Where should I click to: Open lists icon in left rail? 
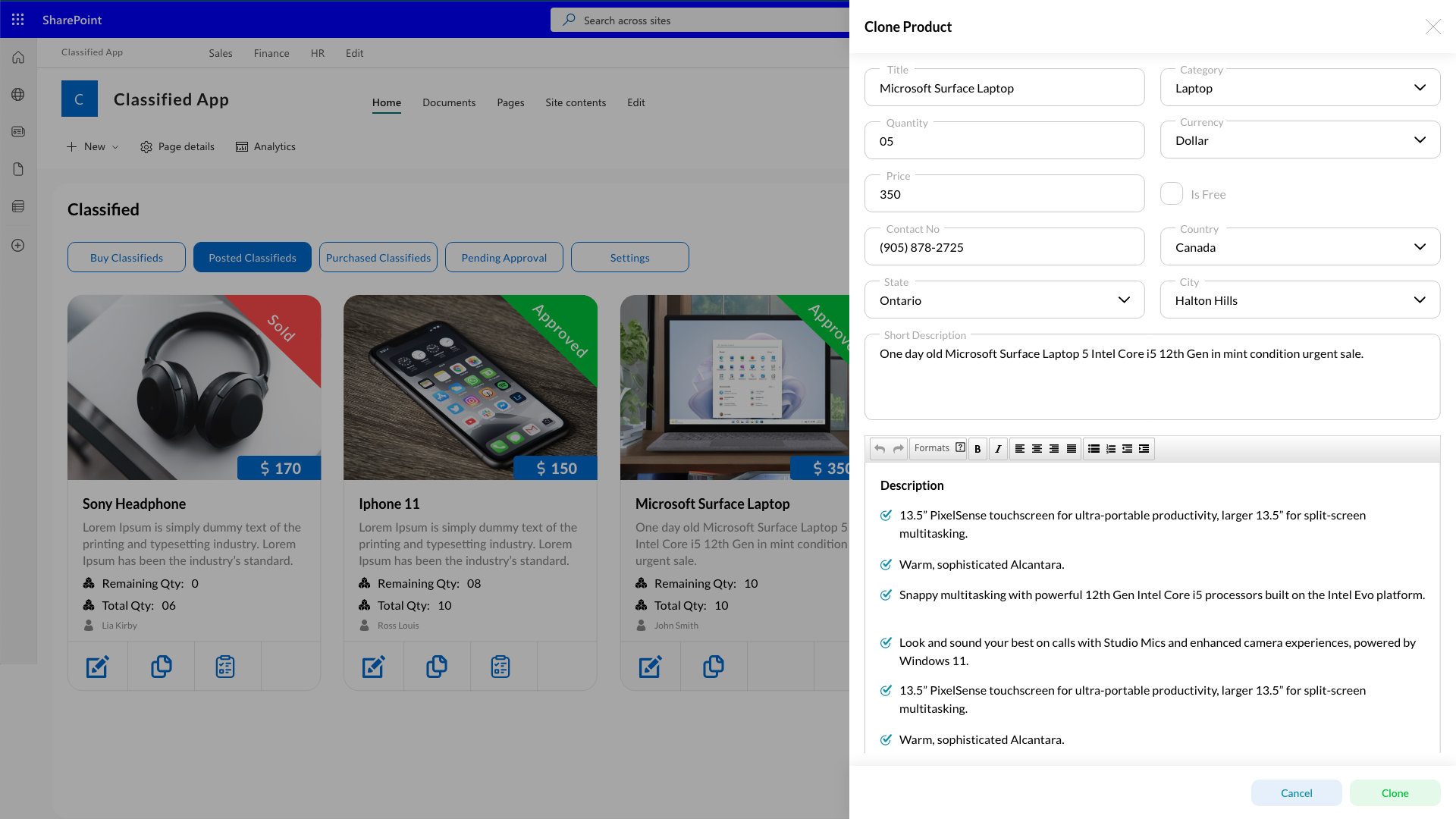pyautogui.click(x=18, y=206)
